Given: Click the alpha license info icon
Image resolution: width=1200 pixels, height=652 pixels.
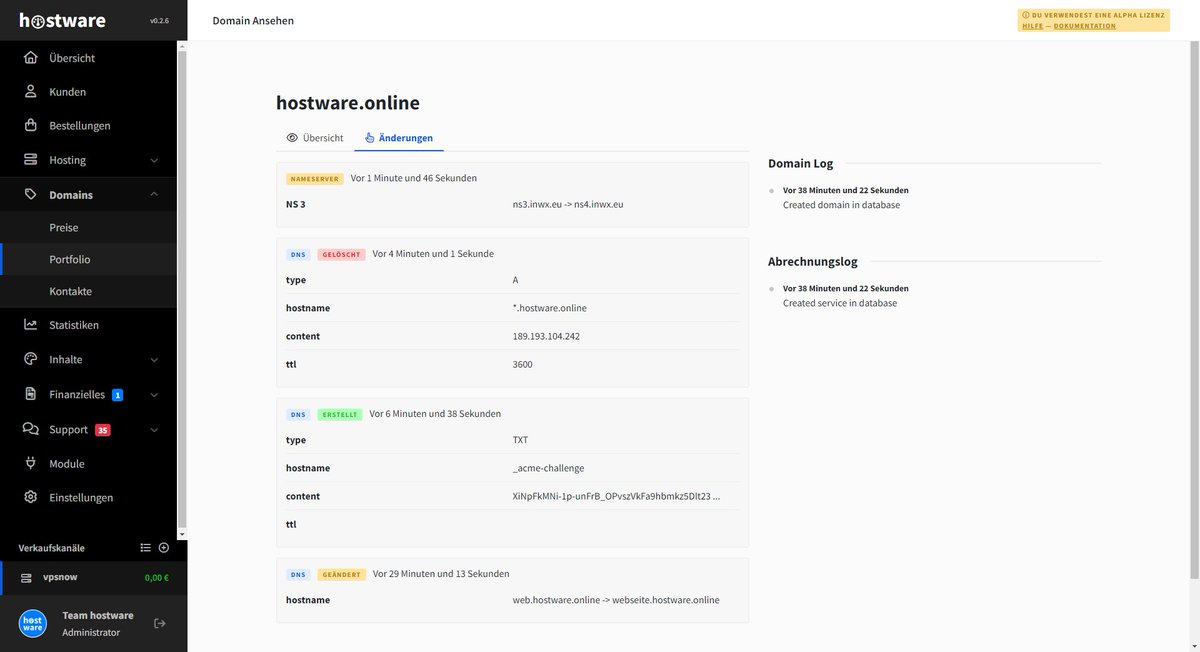Looking at the screenshot, I should coord(1025,15).
